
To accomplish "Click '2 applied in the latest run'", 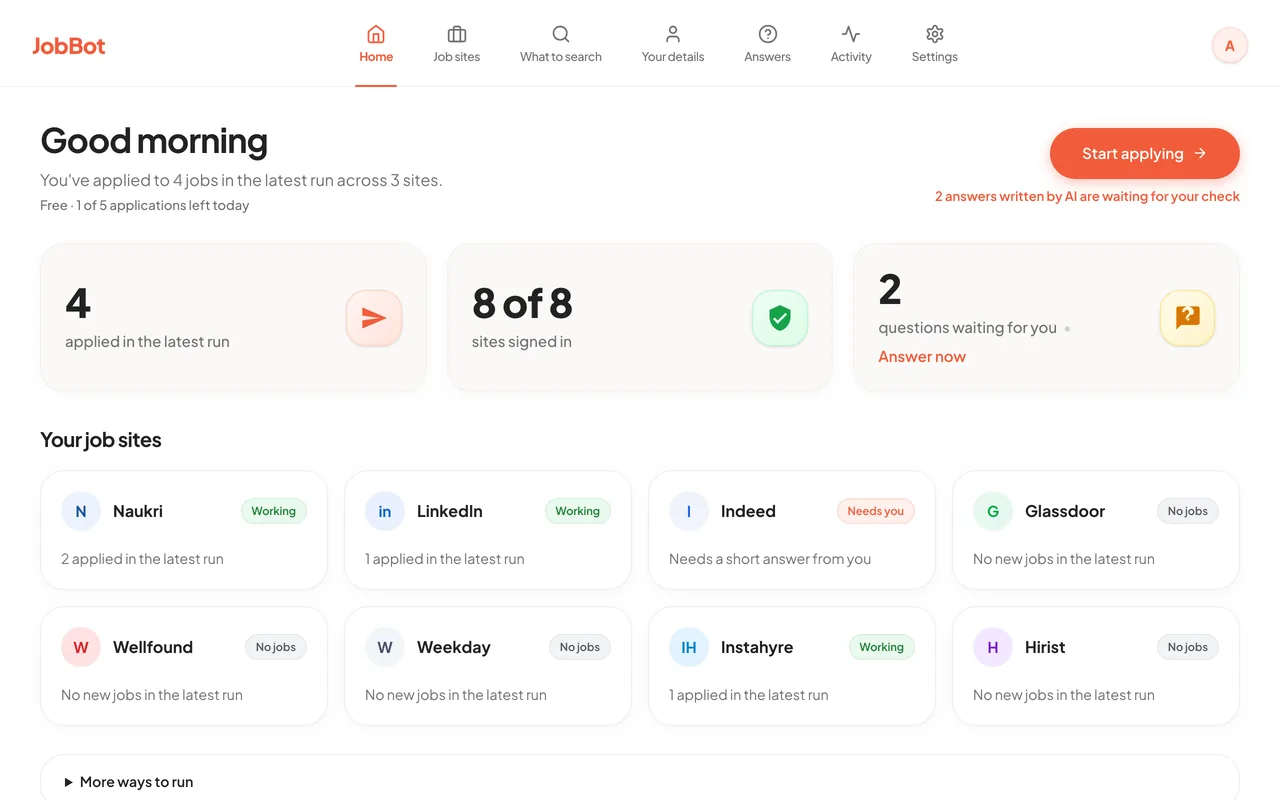I will click(x=142, y=559).
